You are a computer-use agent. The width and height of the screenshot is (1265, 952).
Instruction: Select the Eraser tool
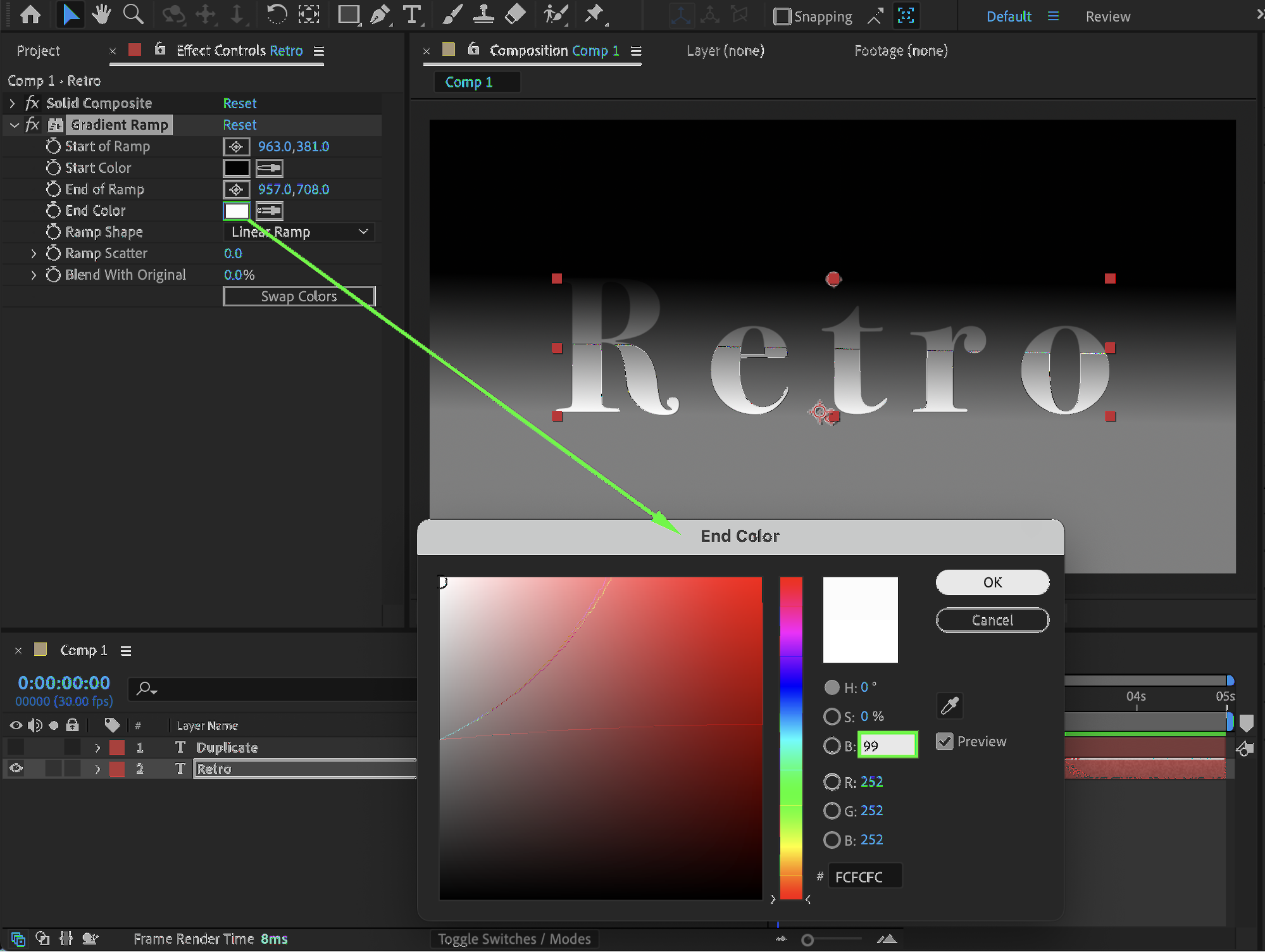point(515,15)
